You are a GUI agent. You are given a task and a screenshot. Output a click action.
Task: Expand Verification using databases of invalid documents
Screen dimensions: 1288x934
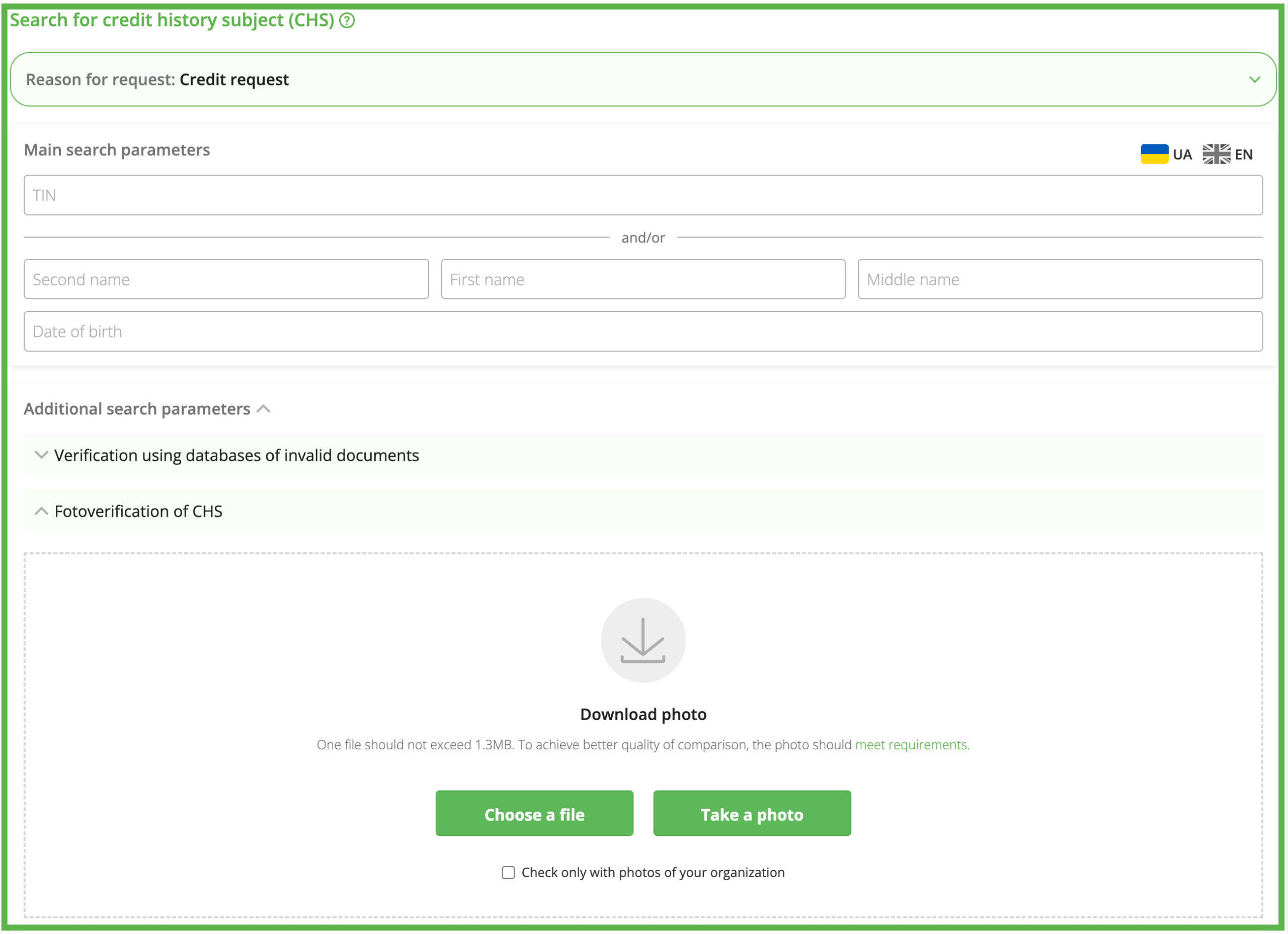(236, 455)
